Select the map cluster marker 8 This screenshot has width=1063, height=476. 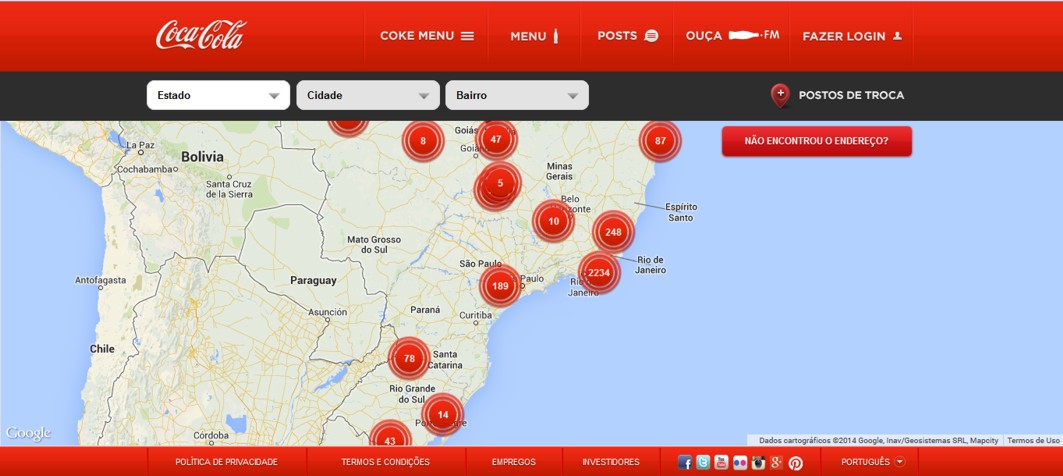pyautogui.click(x=423, y=141)
